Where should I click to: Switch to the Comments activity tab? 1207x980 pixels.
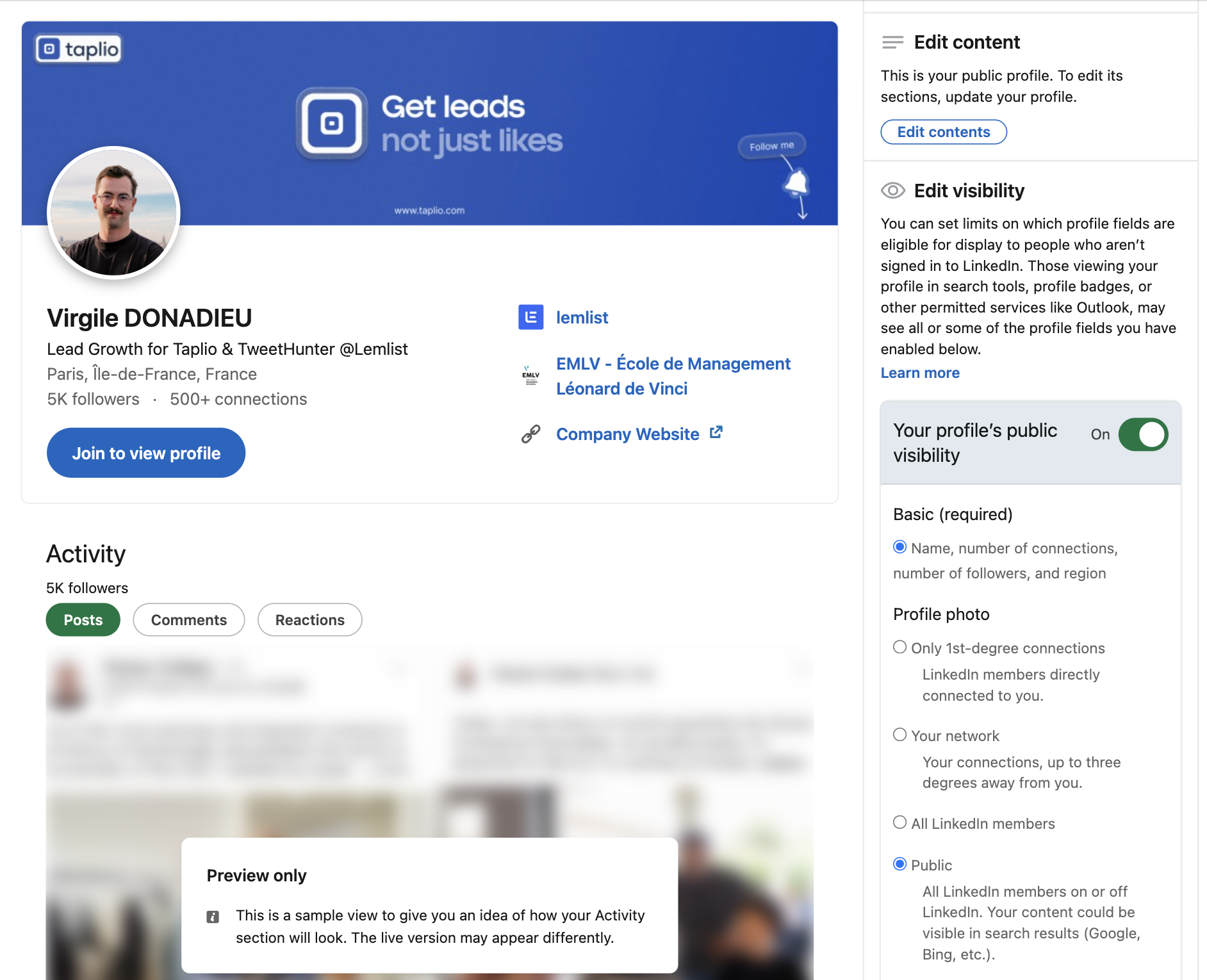(x=189, y=620)
